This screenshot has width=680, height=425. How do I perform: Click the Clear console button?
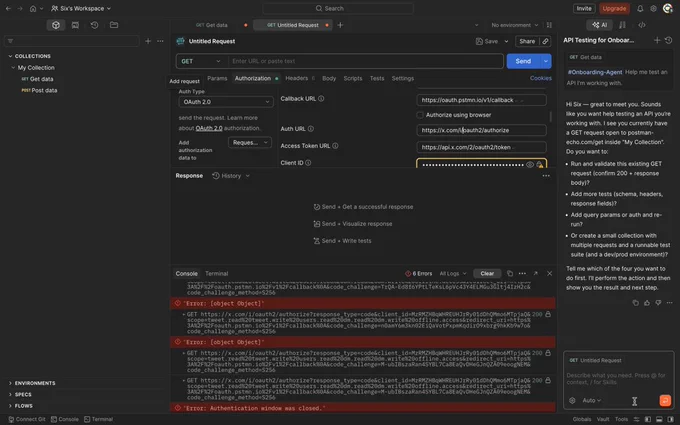pos(487,274)
